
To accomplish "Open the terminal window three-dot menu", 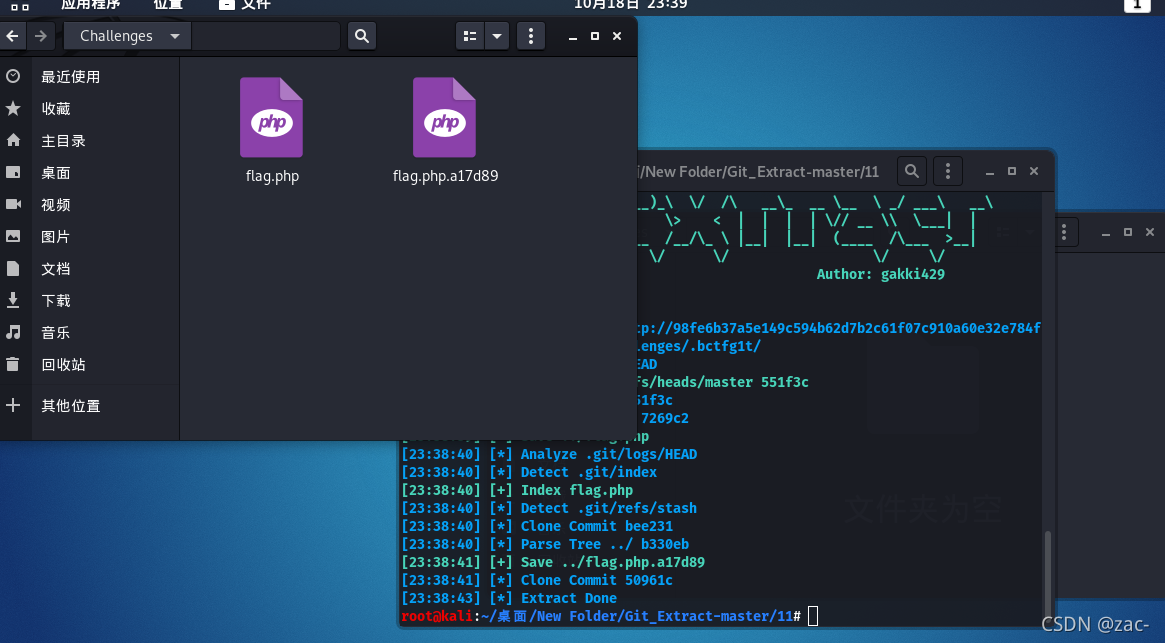I will pos(947,171).
